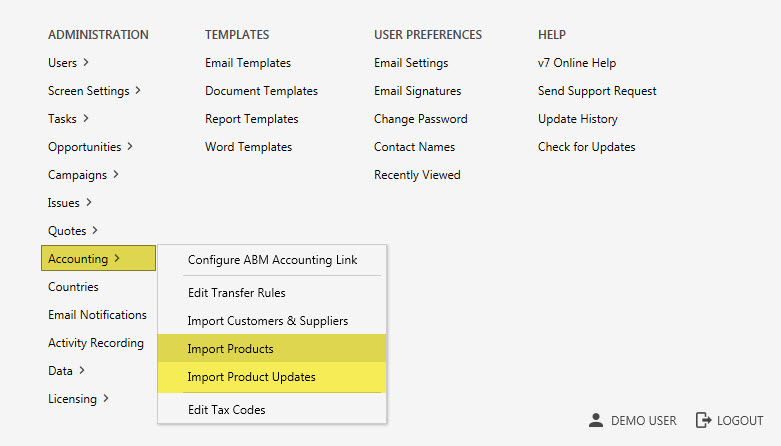The image size is (781, 446).
Task: Open Activity Recording settings
Action: [95, 343]
